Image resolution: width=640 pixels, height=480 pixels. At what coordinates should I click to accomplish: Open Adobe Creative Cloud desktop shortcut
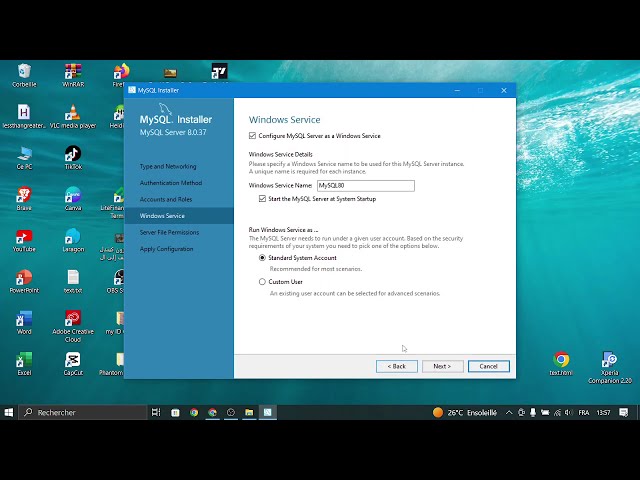pyautogui.click(x=73, y=326)
